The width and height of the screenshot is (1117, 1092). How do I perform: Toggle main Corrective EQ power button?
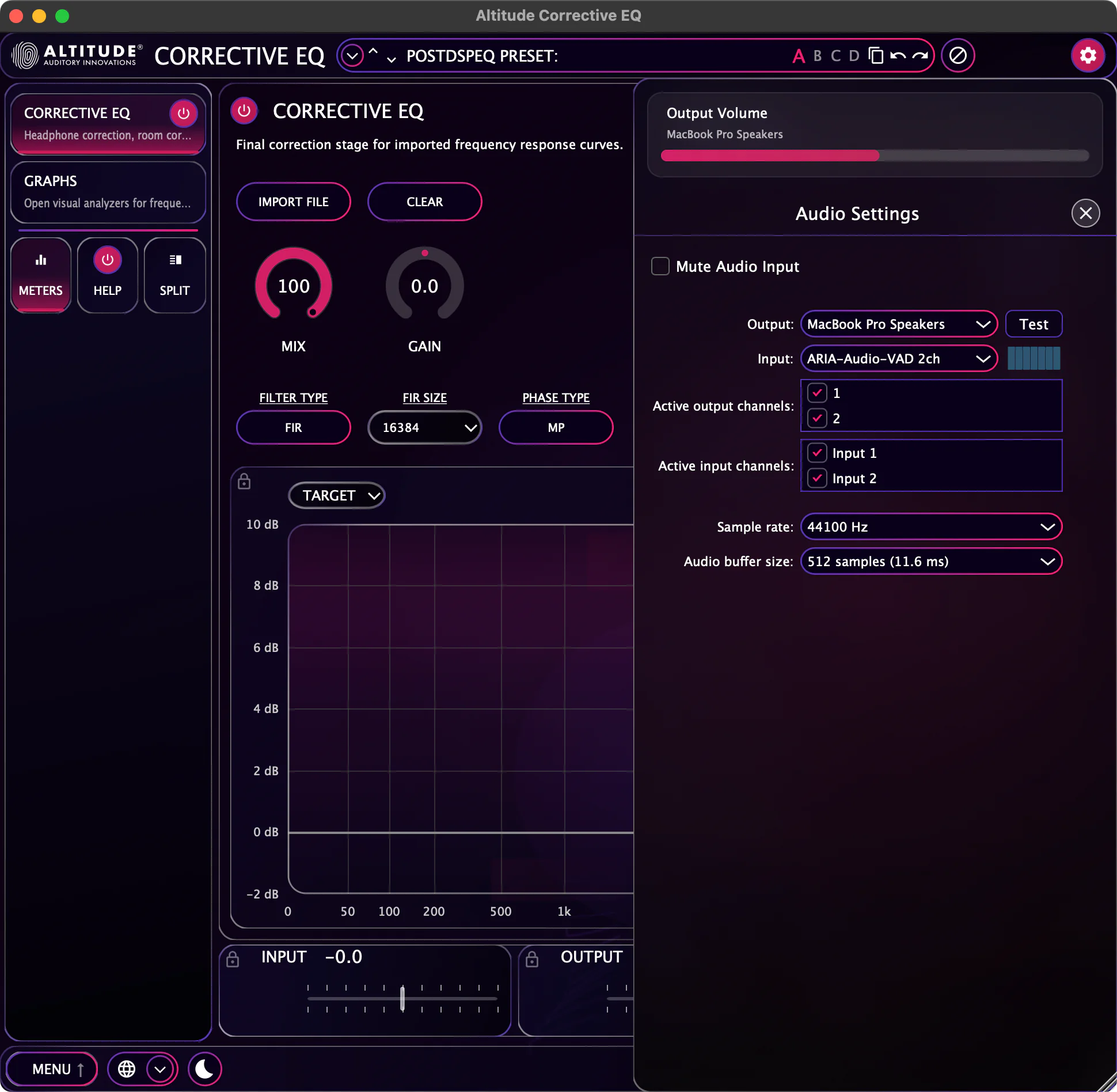point(244,111)
